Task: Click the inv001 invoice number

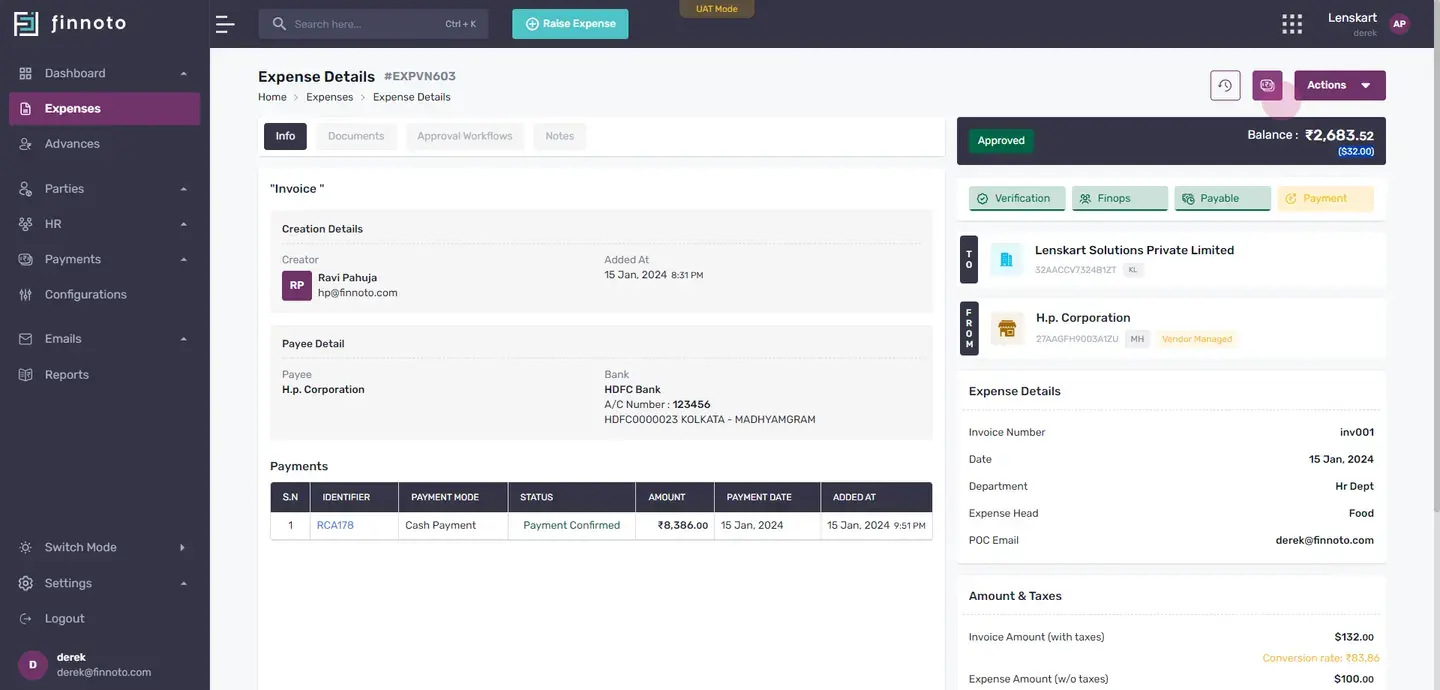Action: (x=1357, y=433)
